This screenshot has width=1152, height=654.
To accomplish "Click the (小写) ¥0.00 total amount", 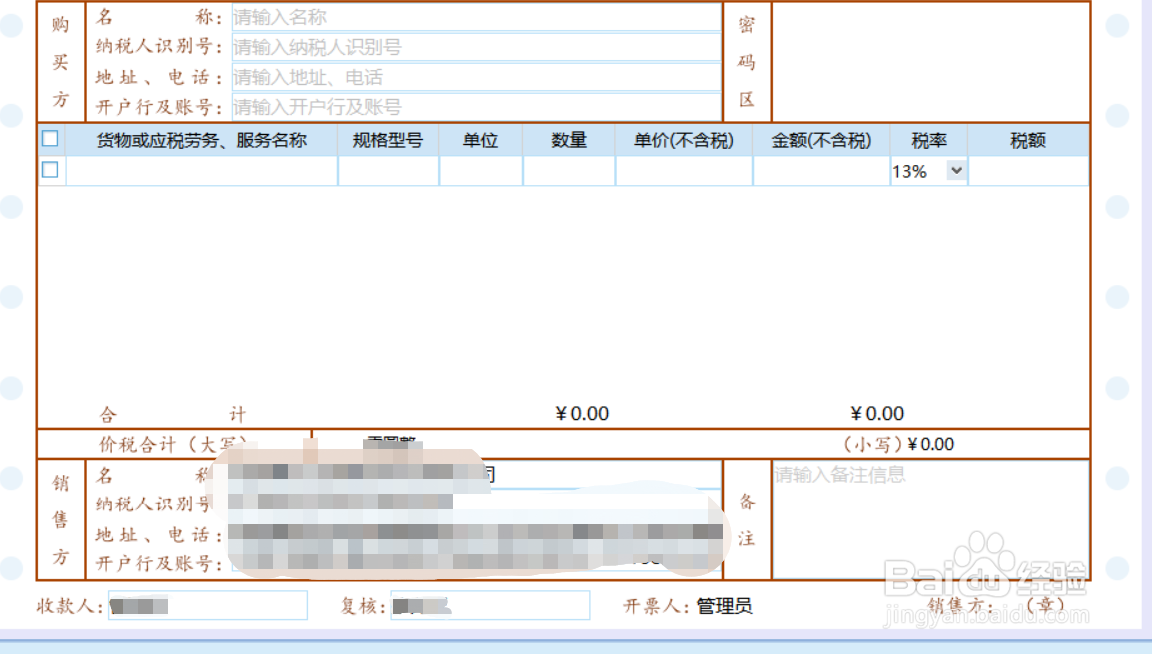I will [x=898, y=444].
